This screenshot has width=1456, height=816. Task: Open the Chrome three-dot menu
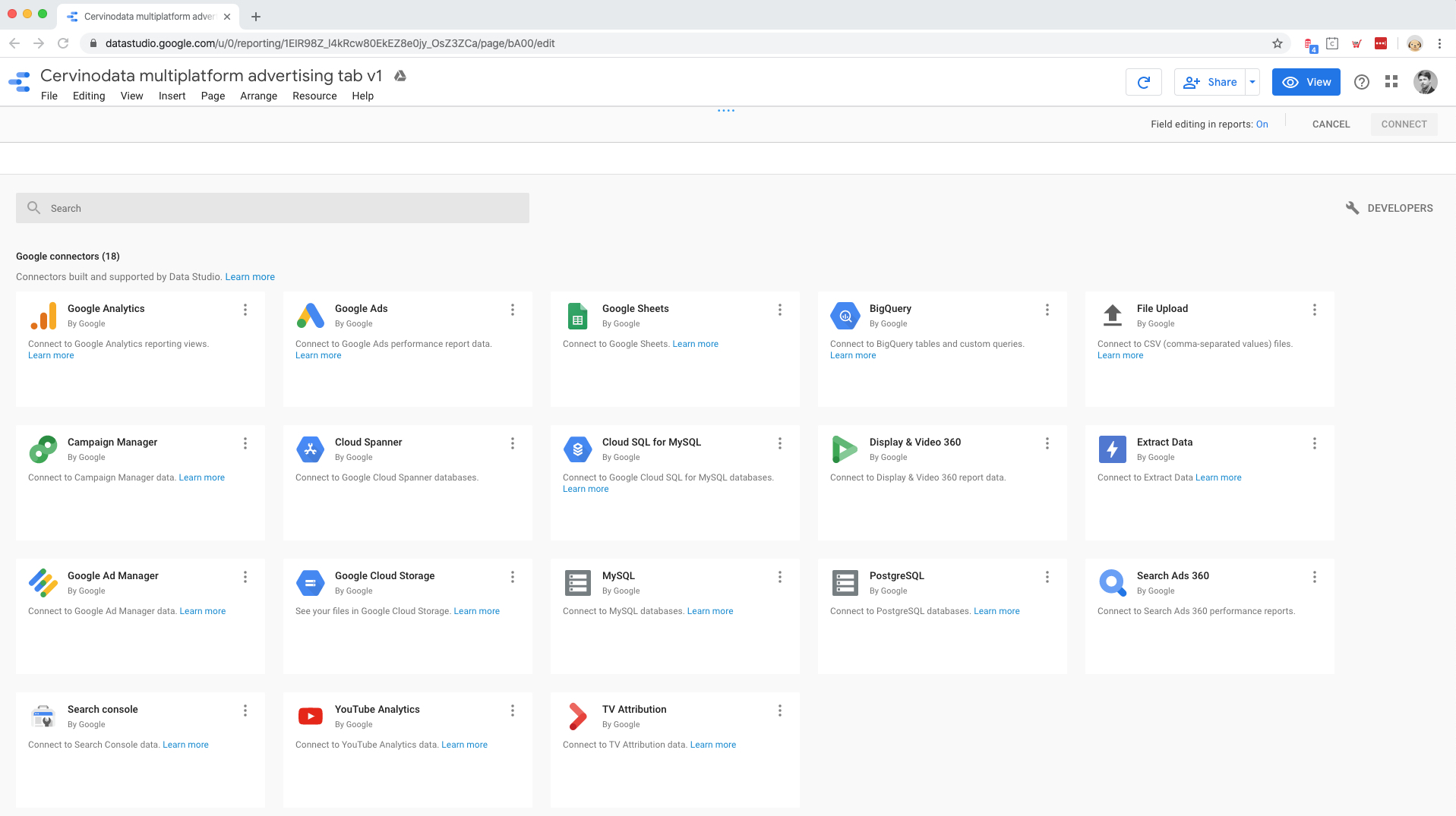(x=1440, y=43)
